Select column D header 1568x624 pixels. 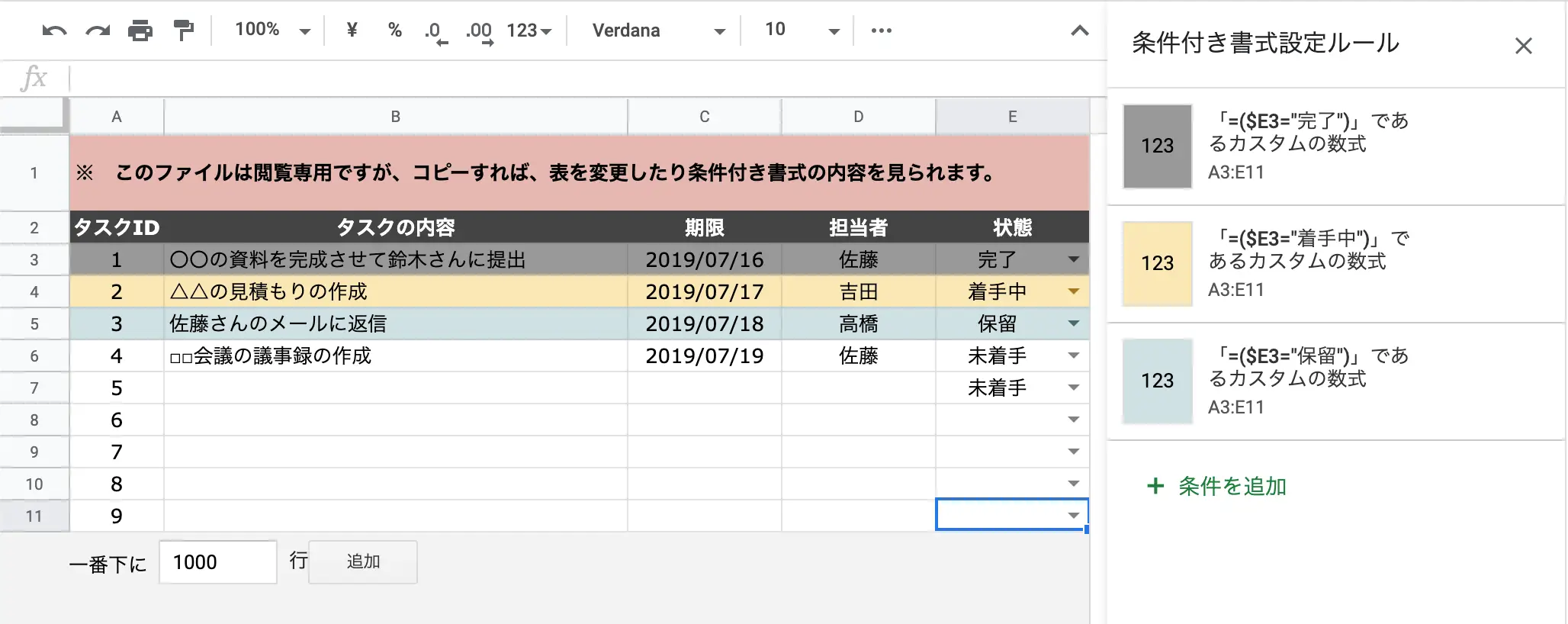click(x=859, y=117)
